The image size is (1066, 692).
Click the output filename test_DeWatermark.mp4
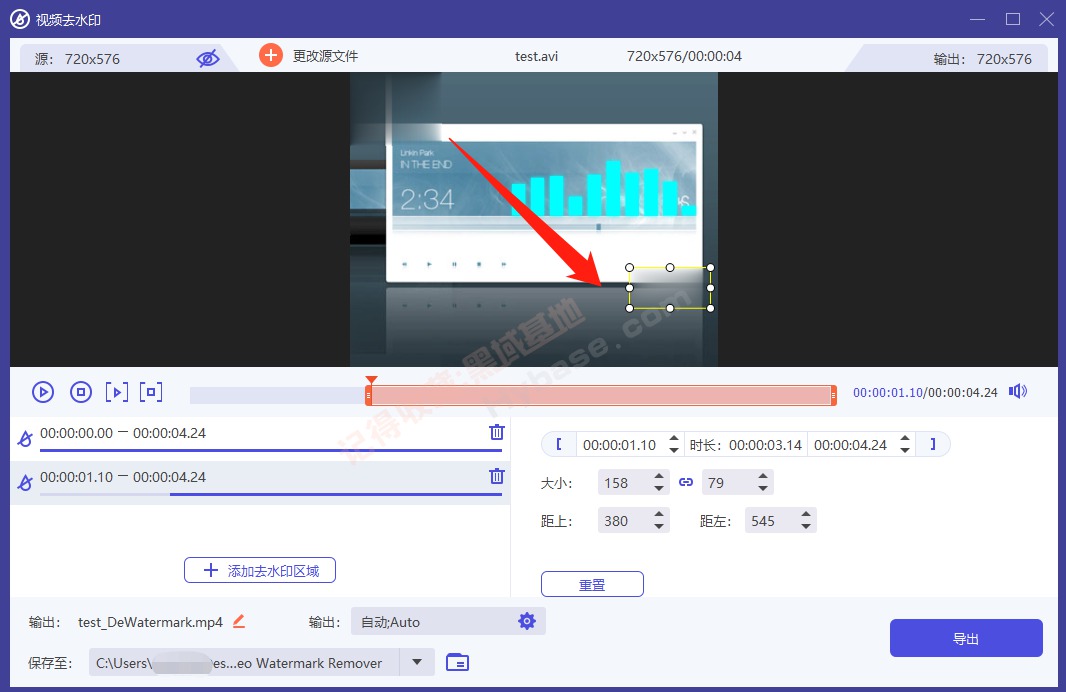coord(150,623)
